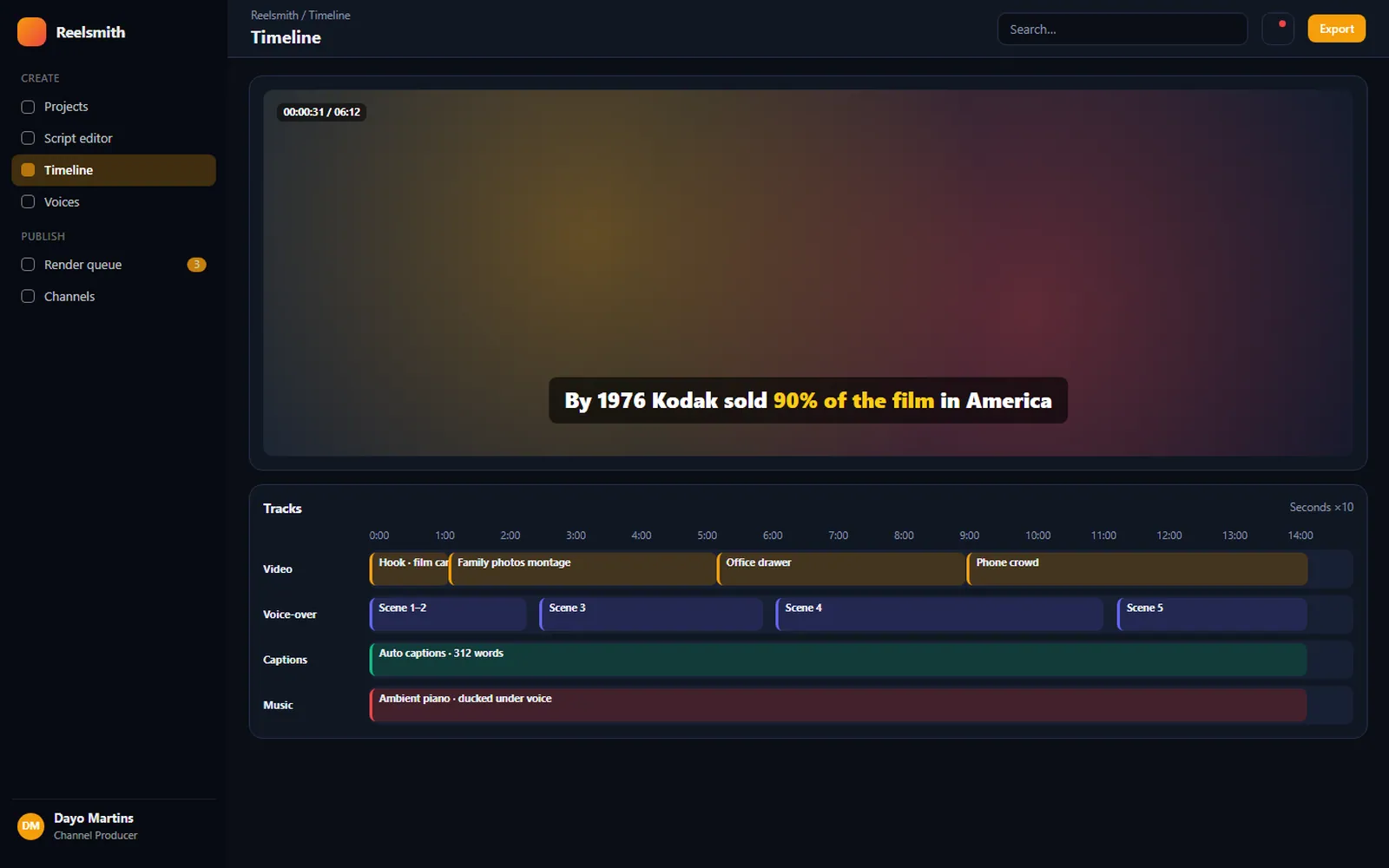
Task: Click the 13:00 ruler mark
Action: coord(1234,536)
